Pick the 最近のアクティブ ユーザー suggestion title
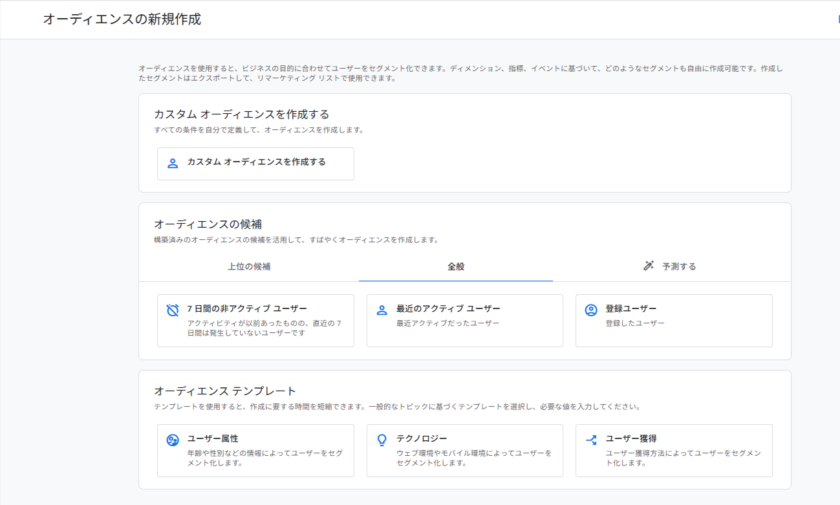This screenshot has width=840, height=505. (x=449, y=309)
